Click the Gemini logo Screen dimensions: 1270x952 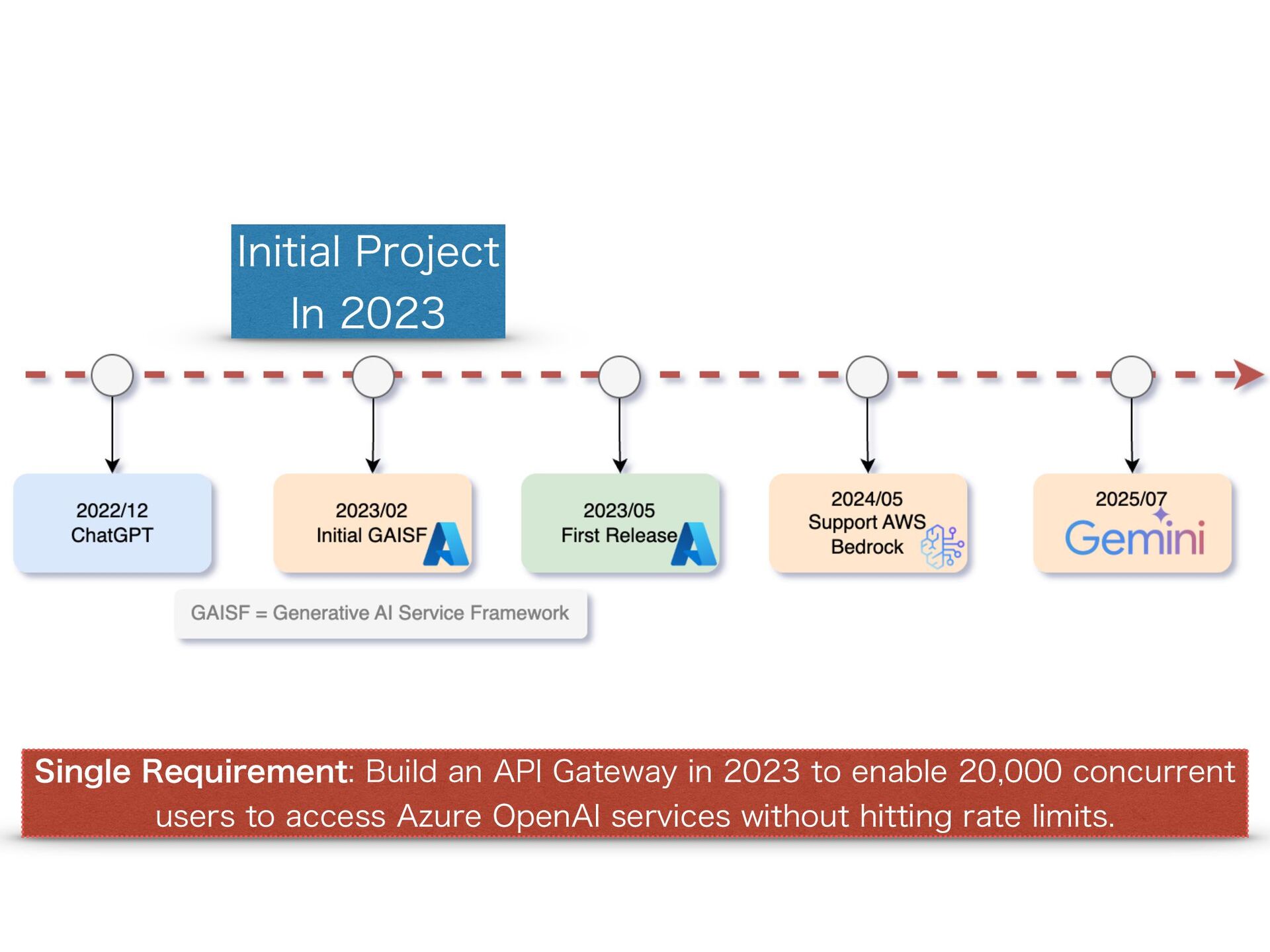point(1134,534)
